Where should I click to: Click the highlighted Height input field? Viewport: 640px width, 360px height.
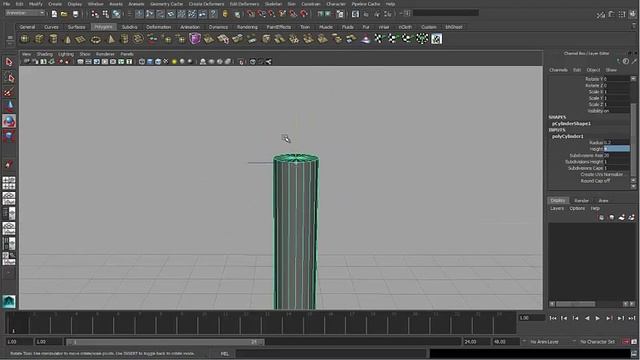[616, 149]
